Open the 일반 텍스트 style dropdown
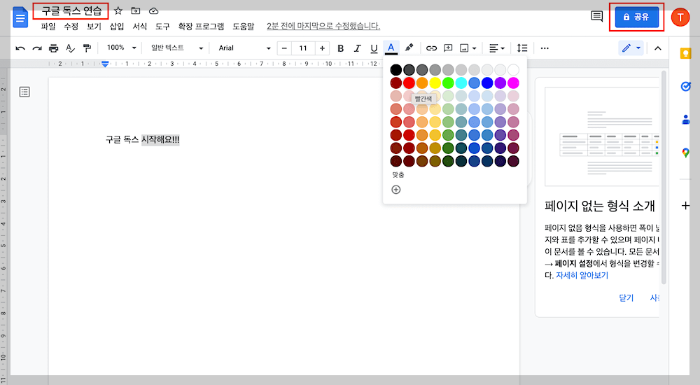This screenshot has height=385, width=700. [177, 48]
